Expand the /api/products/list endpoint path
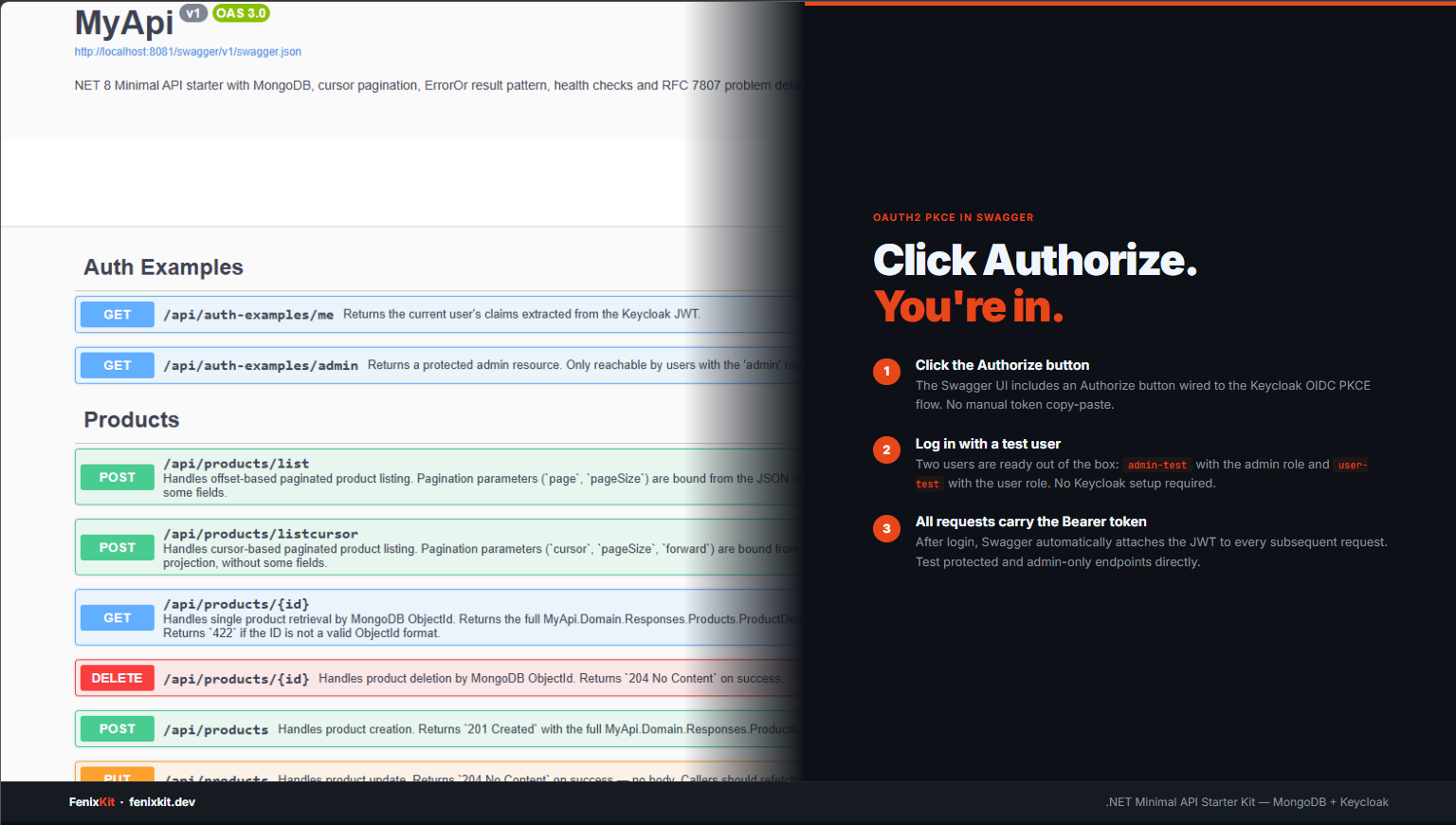 point(236,464)
